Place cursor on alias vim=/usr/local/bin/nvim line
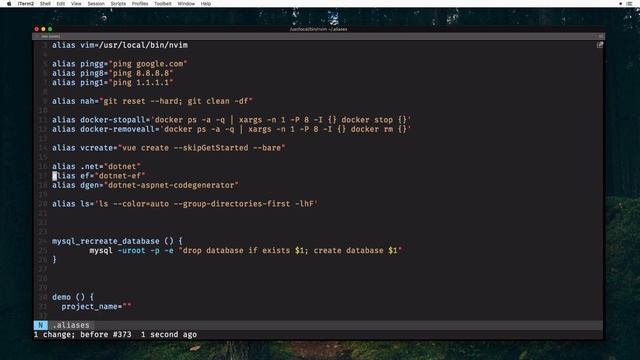Image resolution: width=640 pixels, height=360 pixels. pyautogui.click(x=120, y=45)
